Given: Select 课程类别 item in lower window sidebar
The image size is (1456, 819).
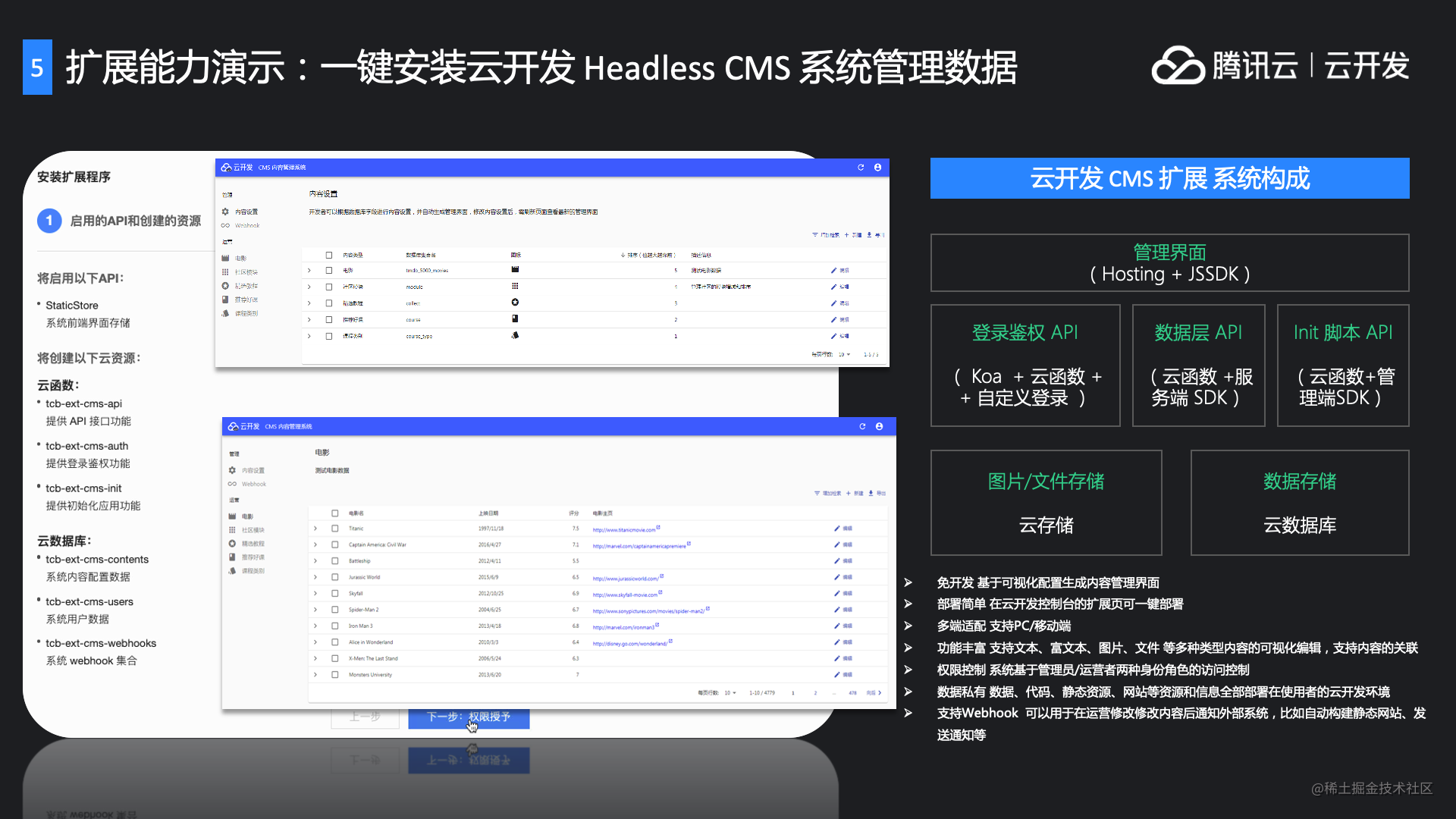Looking at the screenshot, I should (x=247, y=571).
